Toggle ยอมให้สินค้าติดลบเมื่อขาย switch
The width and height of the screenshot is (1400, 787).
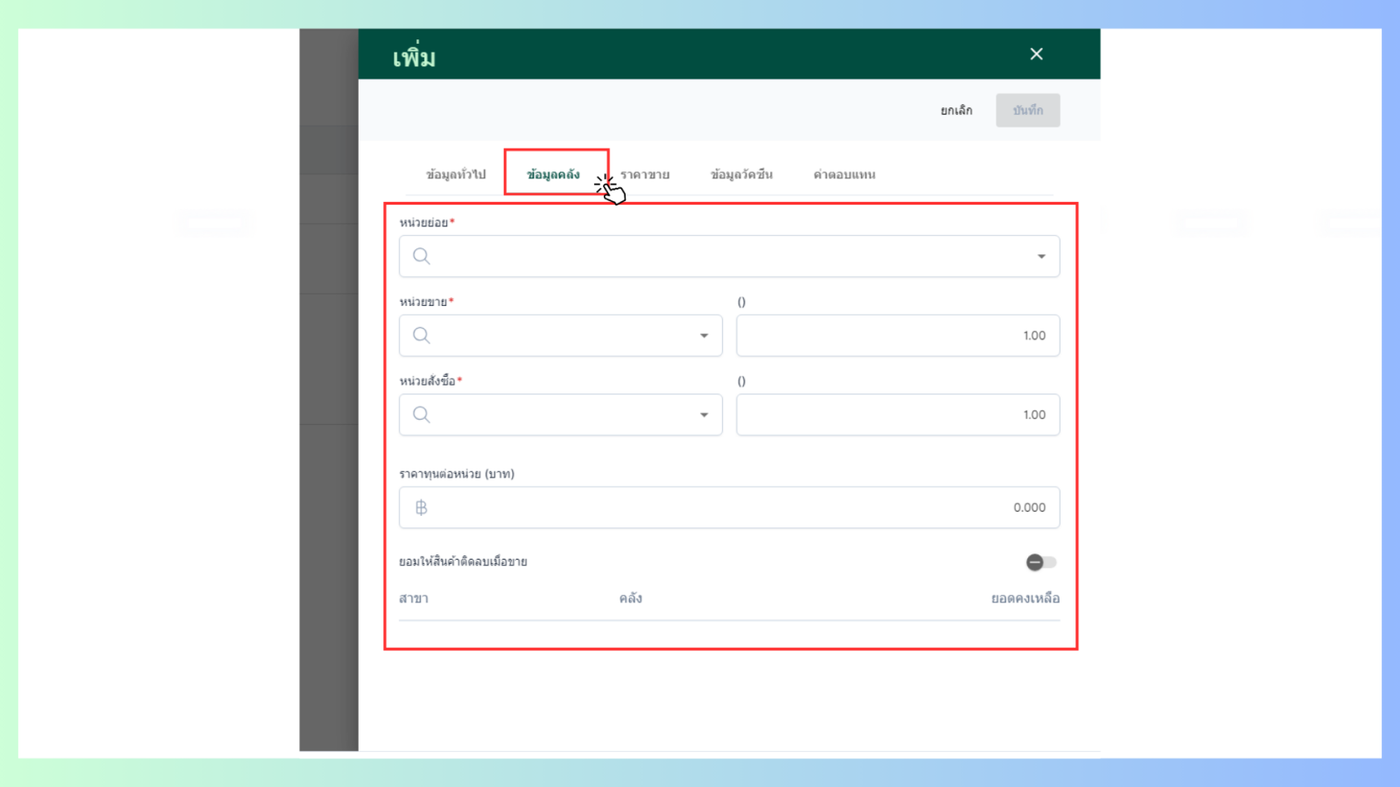click(x=1041, y=562)
